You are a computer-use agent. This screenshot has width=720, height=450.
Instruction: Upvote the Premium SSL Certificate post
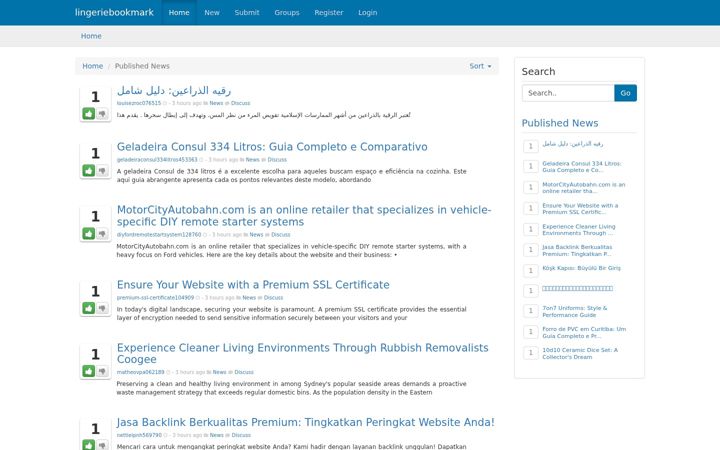coord(89,308)
